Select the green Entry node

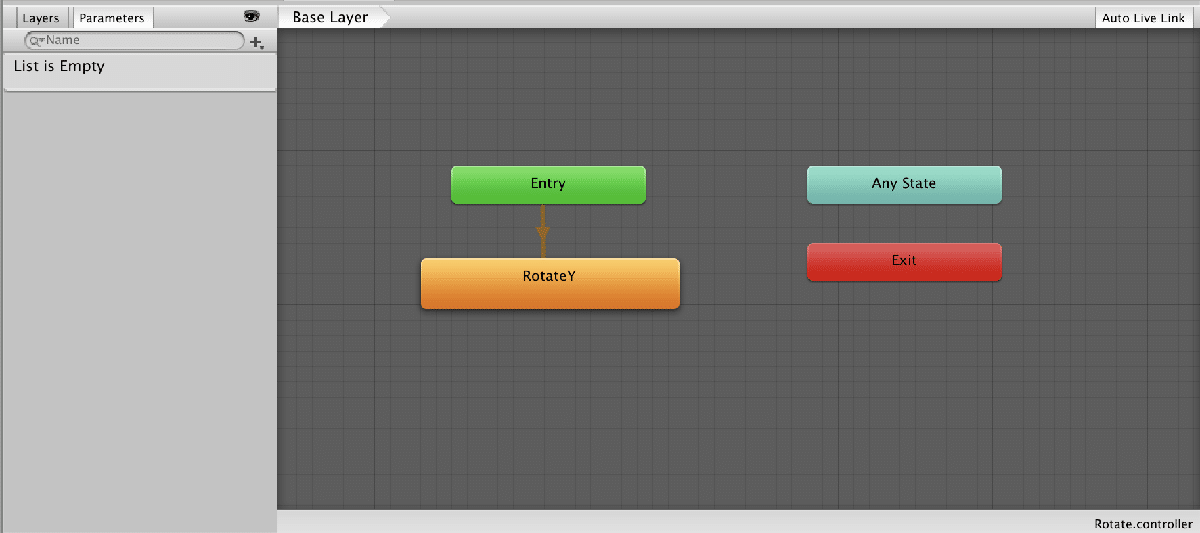click(548, 184)
